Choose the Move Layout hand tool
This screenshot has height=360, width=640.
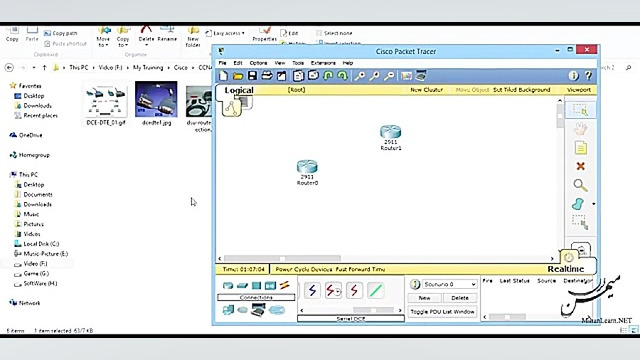click(580, 129)
